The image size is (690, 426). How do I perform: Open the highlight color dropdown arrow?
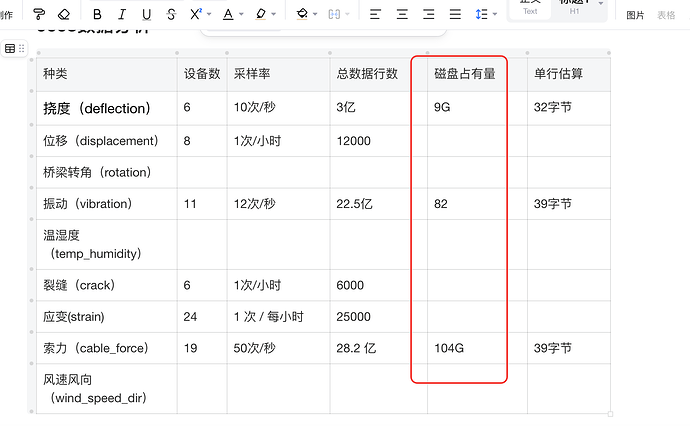(x=274, y=15)
